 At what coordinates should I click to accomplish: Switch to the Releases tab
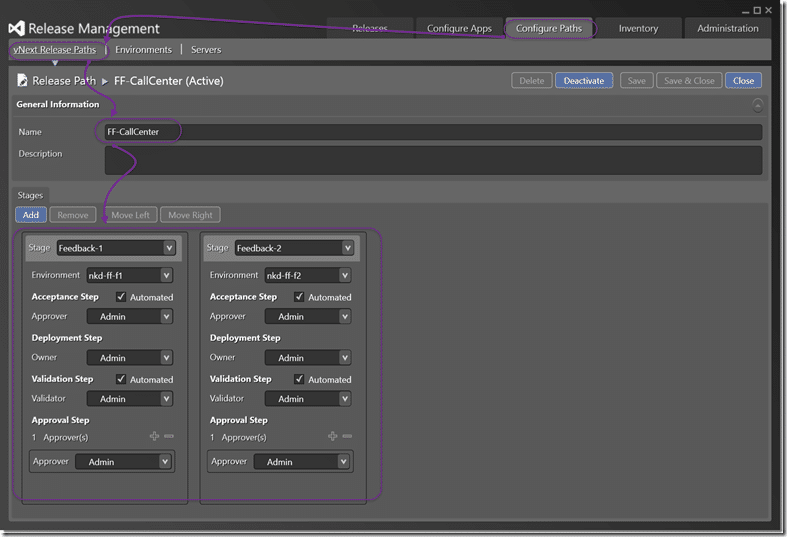370,28
